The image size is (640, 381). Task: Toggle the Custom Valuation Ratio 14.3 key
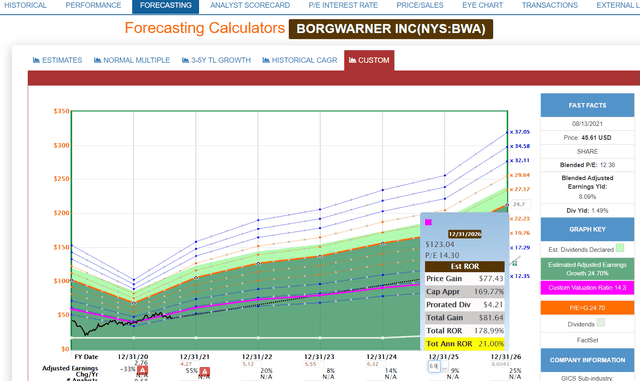click(587, 287)
